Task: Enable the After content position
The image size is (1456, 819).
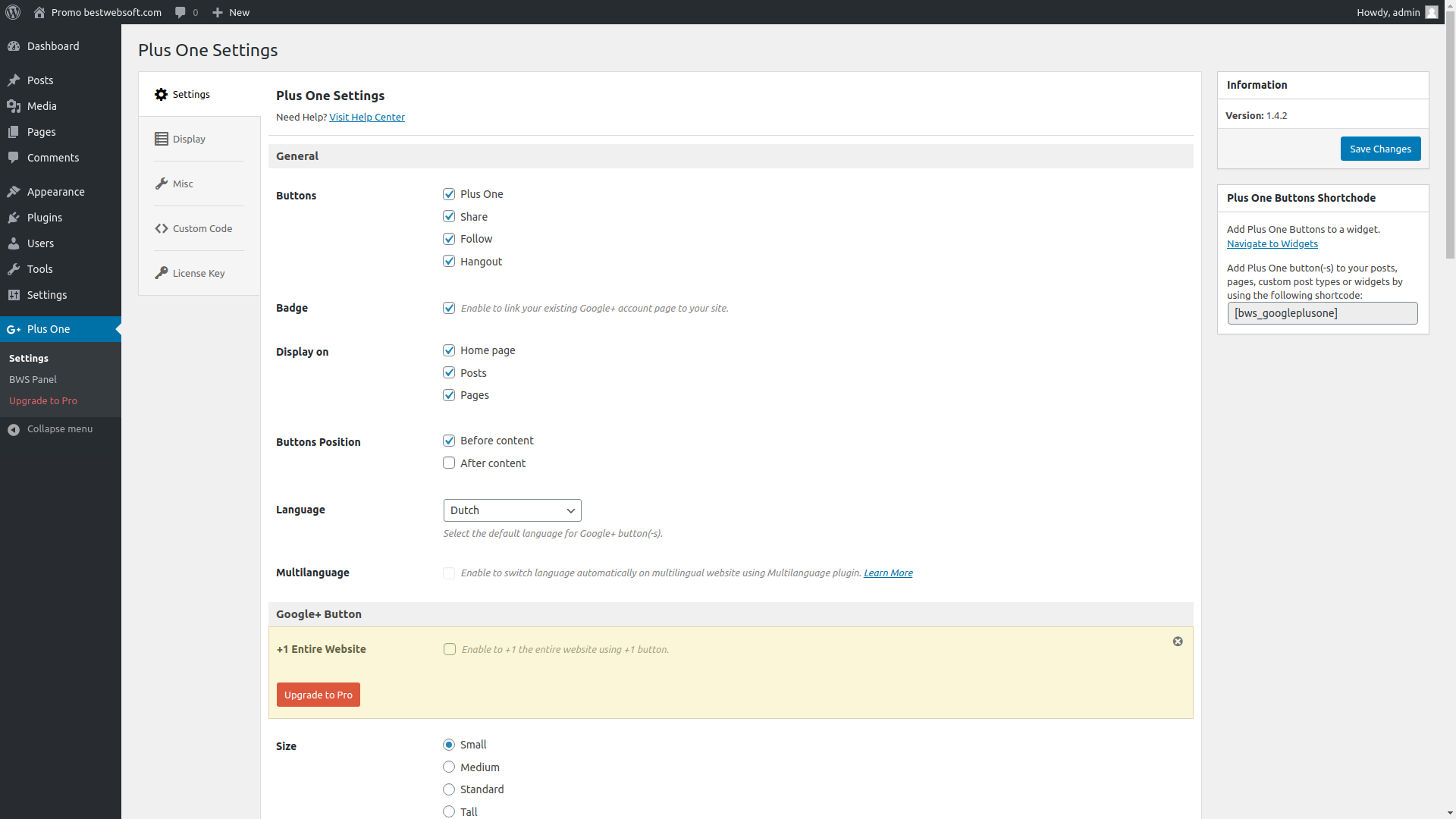Action: [x=449, y=463]
